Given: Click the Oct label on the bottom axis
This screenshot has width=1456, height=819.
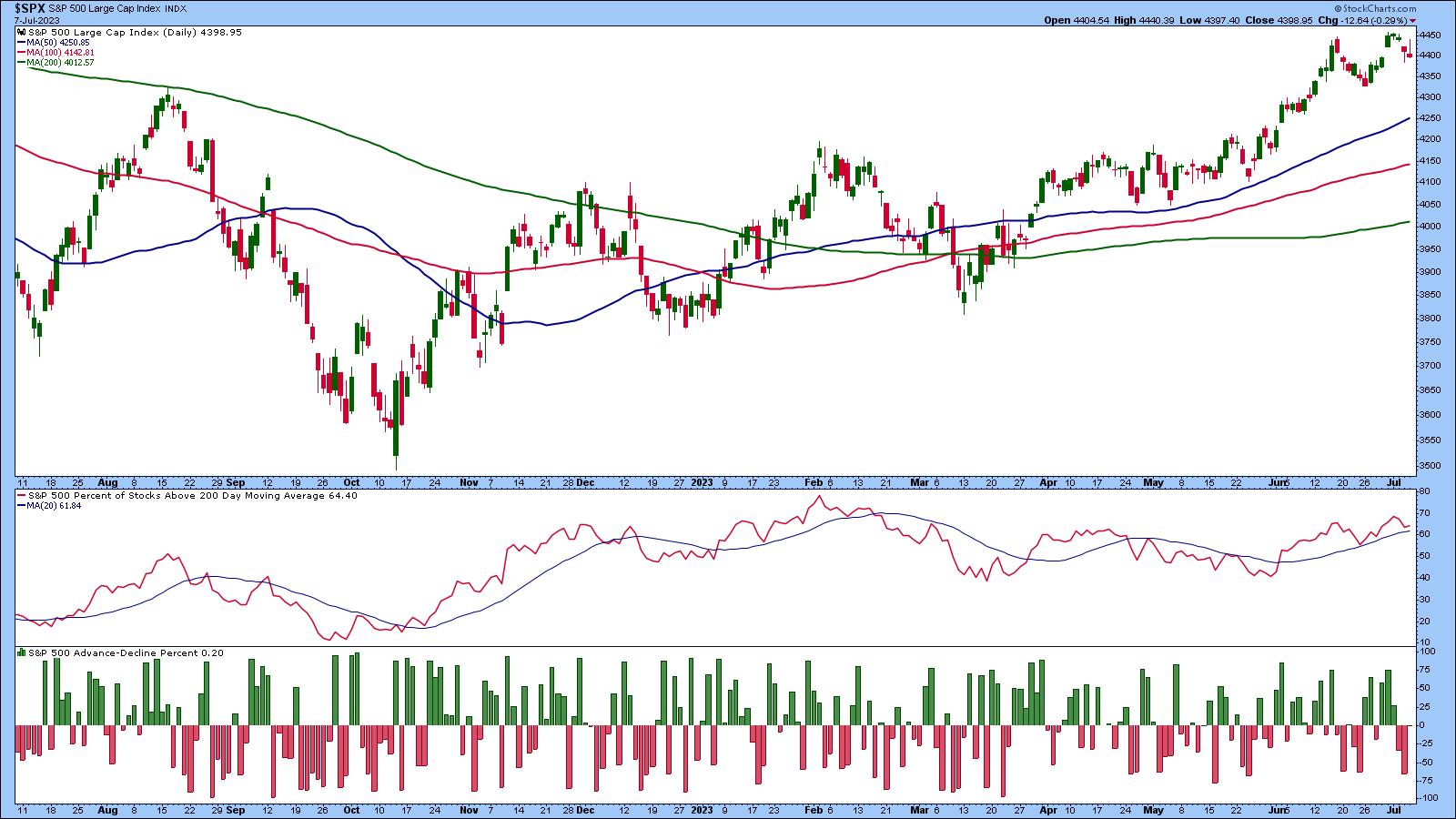Looking at the screenshot, I should click(351, 809).
